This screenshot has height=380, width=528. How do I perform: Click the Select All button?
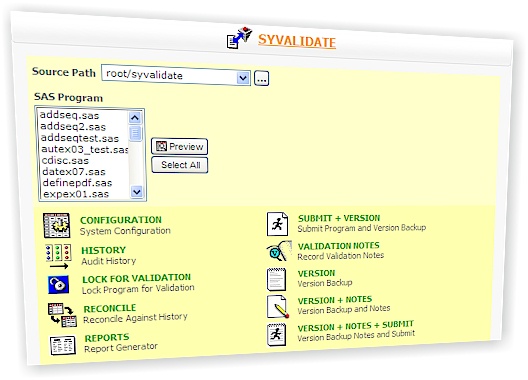(180, 165)
